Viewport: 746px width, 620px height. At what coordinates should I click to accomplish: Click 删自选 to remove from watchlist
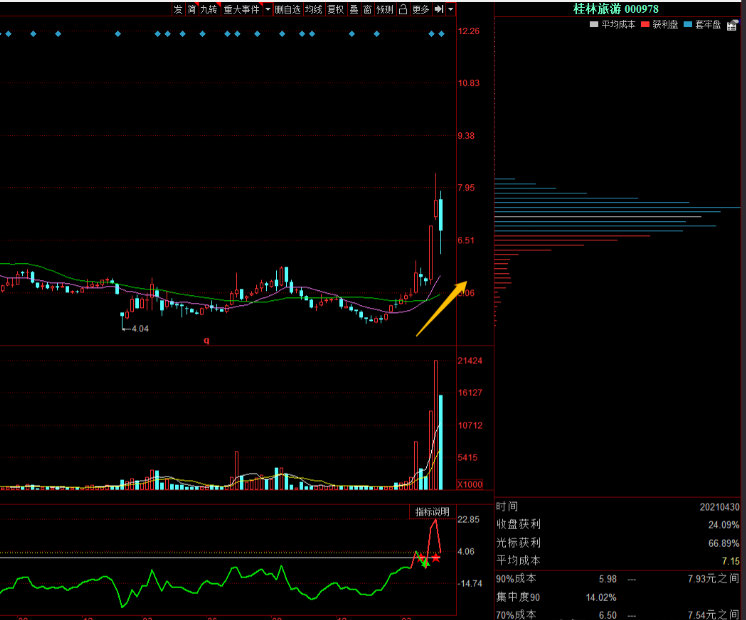(288, 9)
